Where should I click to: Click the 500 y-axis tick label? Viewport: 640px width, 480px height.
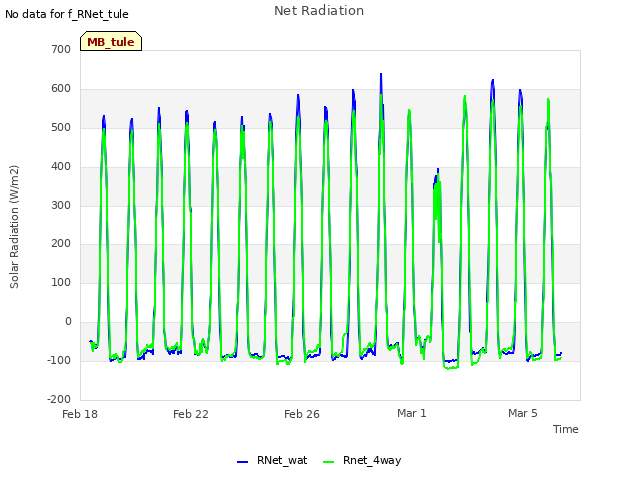61,127
